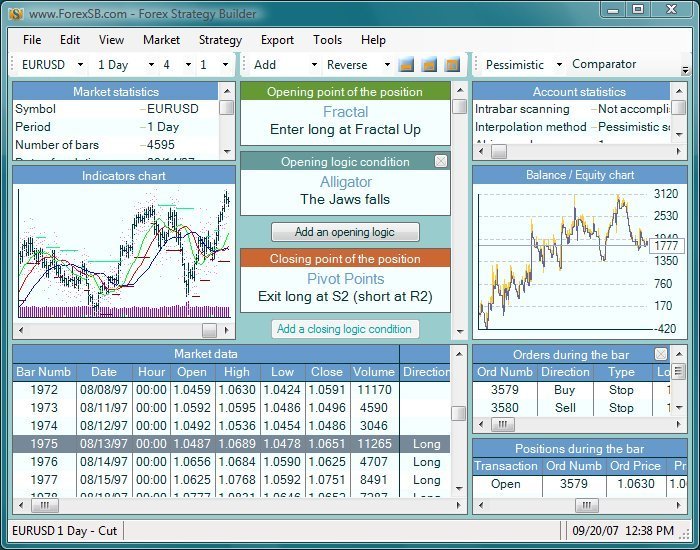This screenshot has width=700, height=550.
Task: Click the first orange toolbar icon after Reverse
Action: (x=407, y=65)
